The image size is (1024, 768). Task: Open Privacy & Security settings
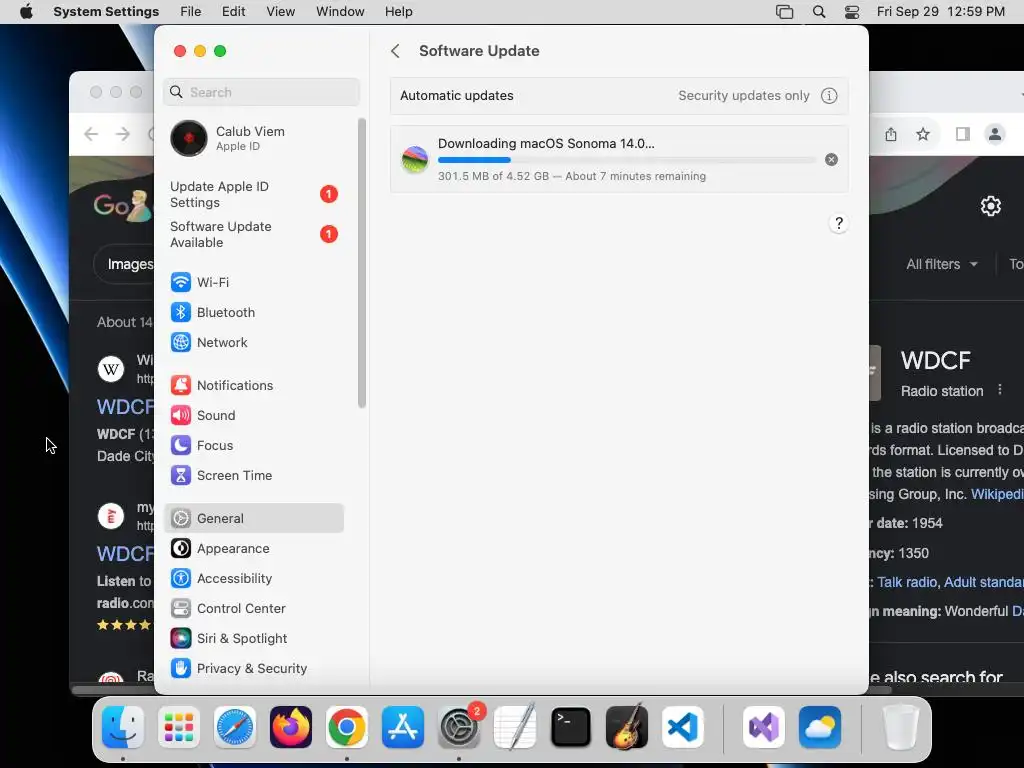pos(253,669)
